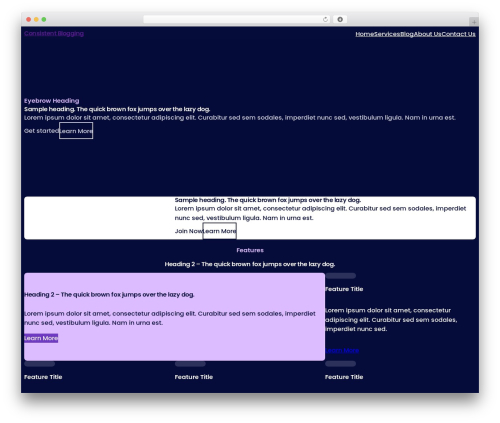
Task: Click the browser reload icon
Action: (325, 19)
